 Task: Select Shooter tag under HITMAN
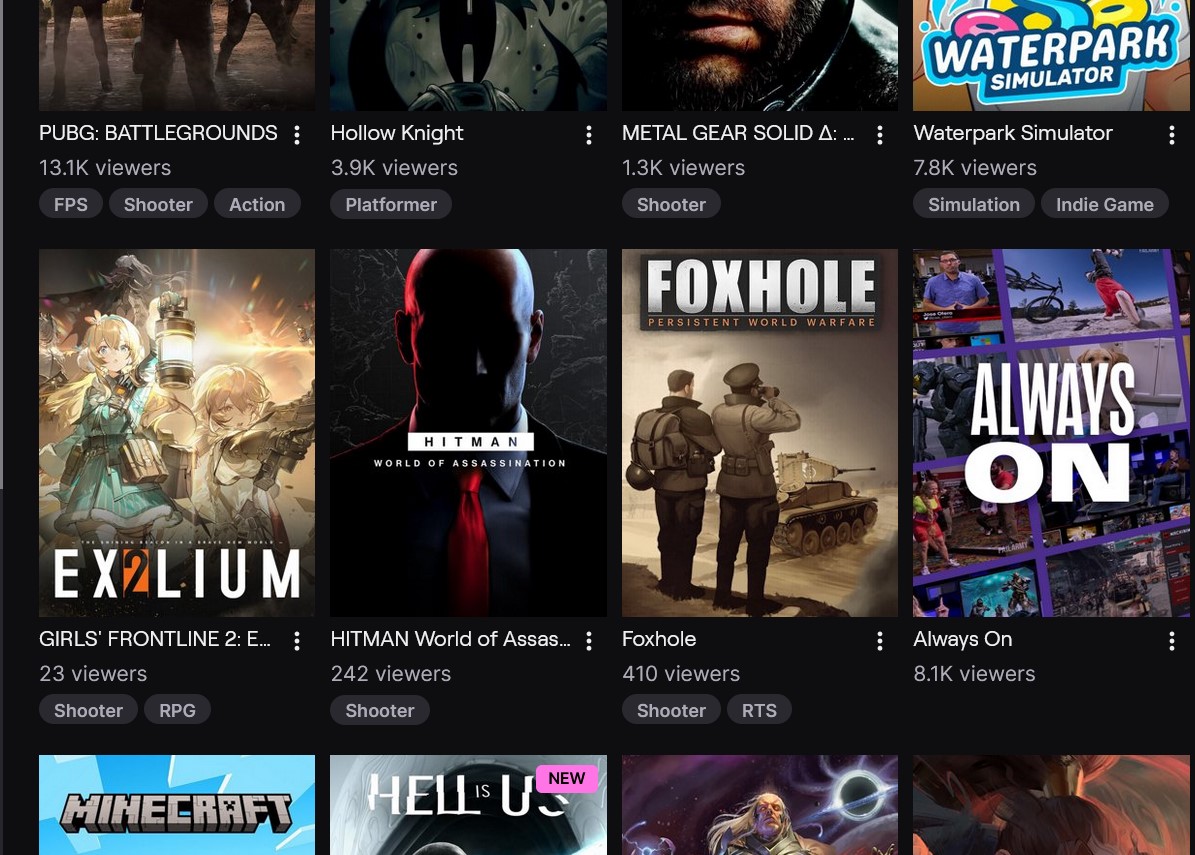[x=380, y=709]
